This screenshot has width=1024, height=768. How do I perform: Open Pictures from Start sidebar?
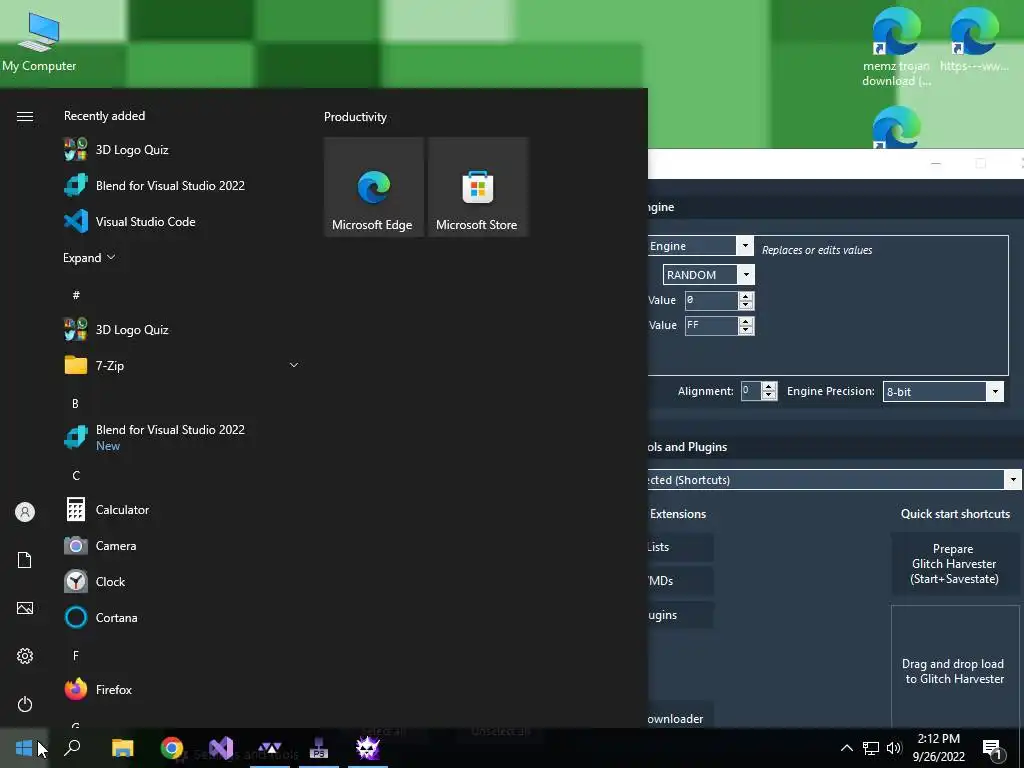25,608
